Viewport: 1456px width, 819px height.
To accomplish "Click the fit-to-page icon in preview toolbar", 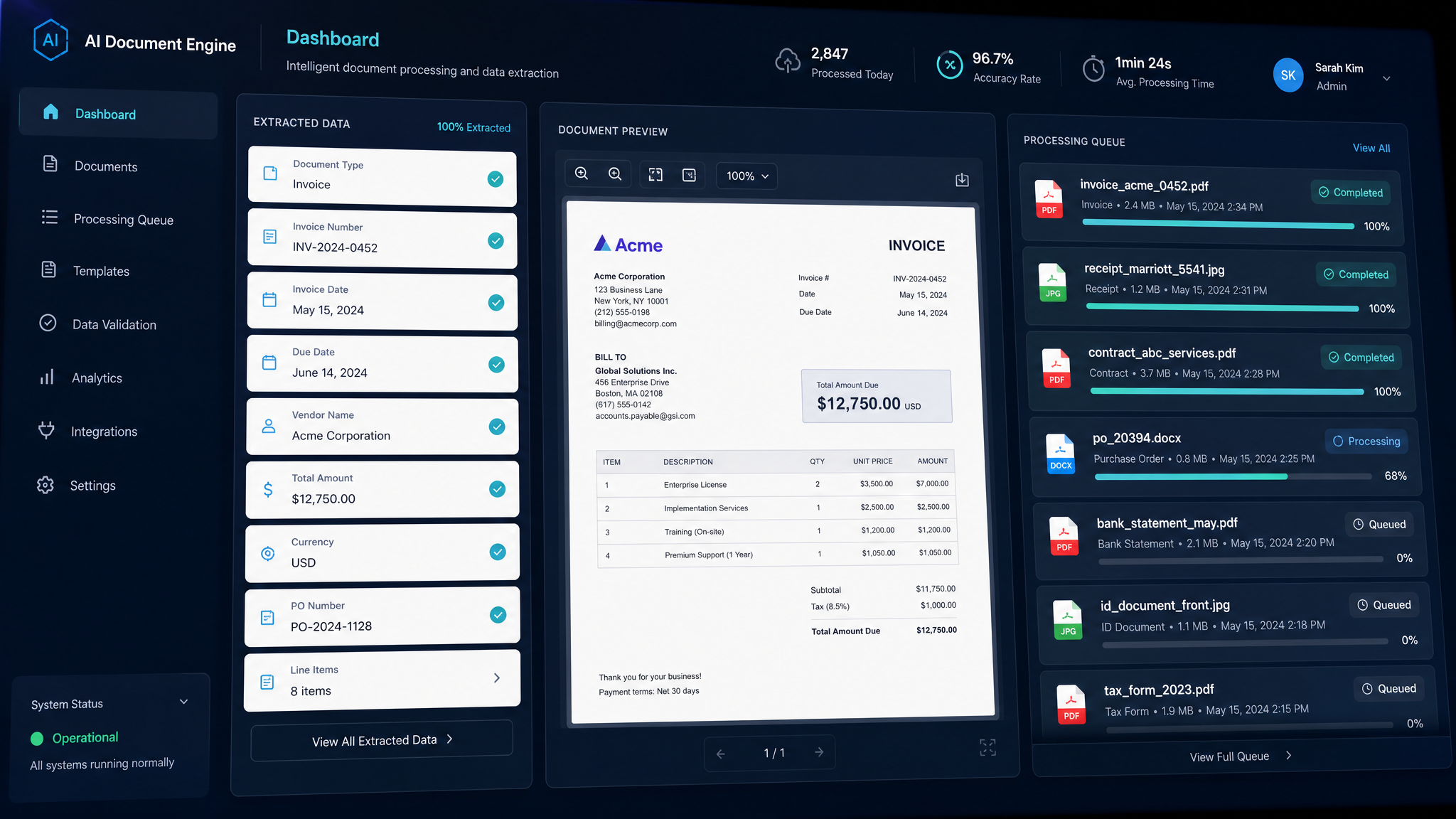I will [x=655, y=175].
